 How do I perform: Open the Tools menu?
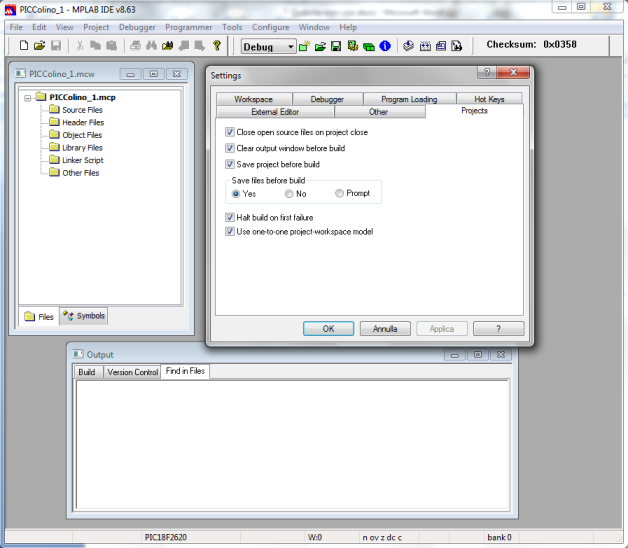(x=232, y=27)
